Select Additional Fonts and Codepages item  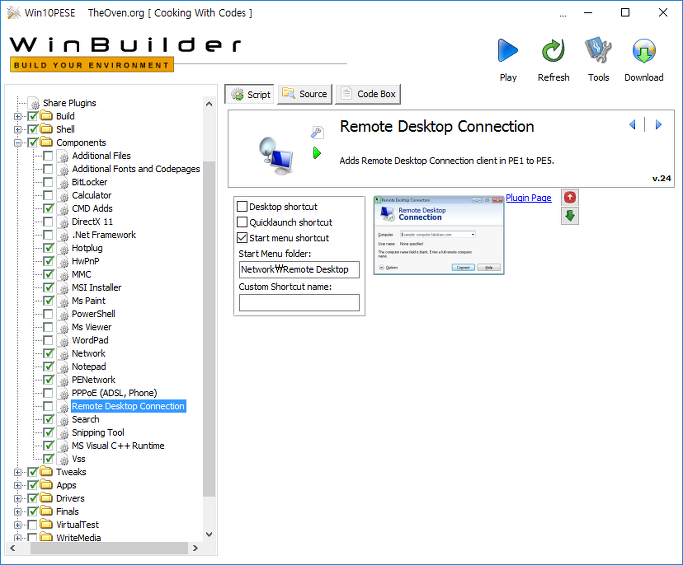point(135,169)
